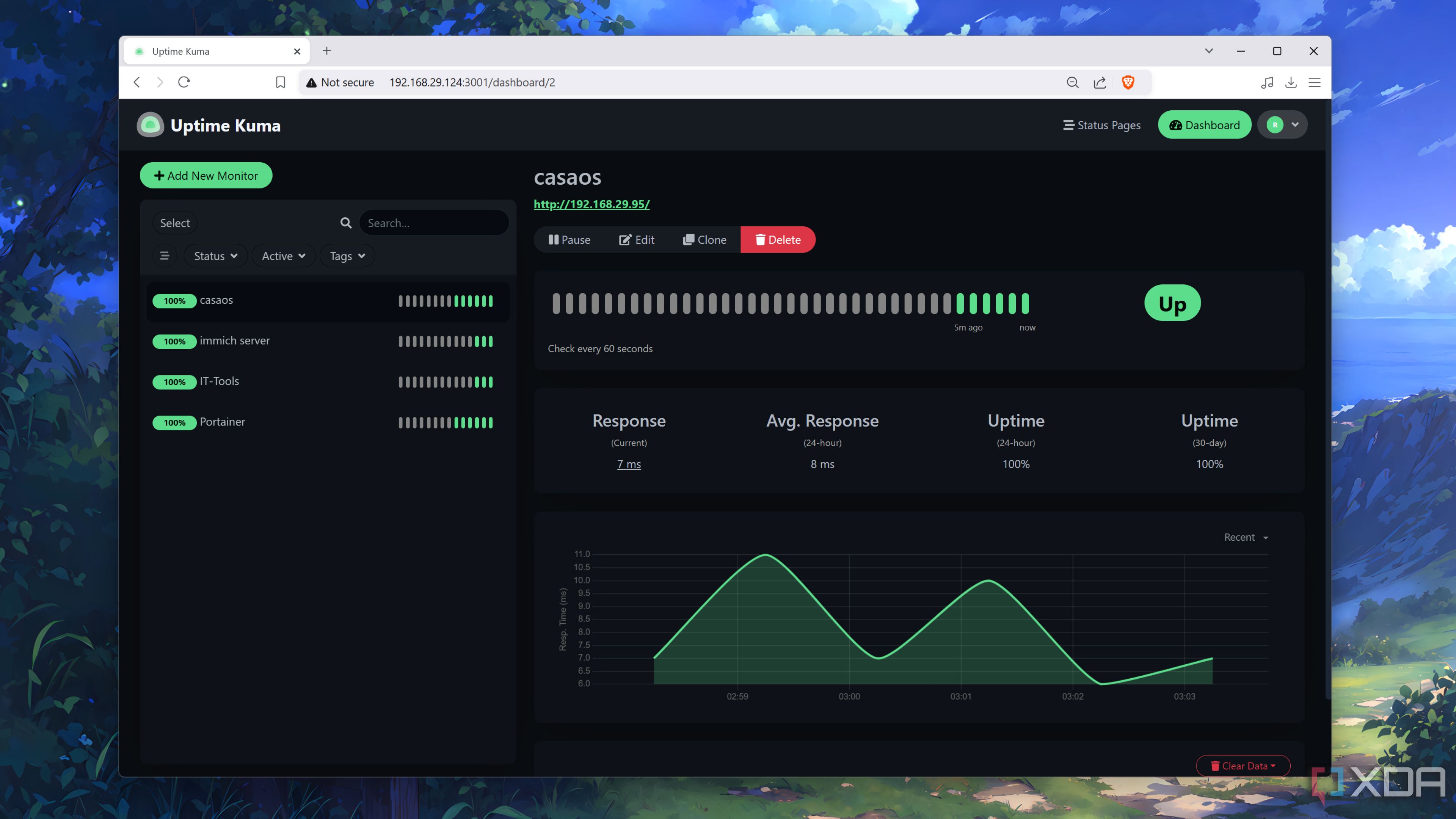Click the page reload icon
The image size is (1456, 819).
click(184, 82)
